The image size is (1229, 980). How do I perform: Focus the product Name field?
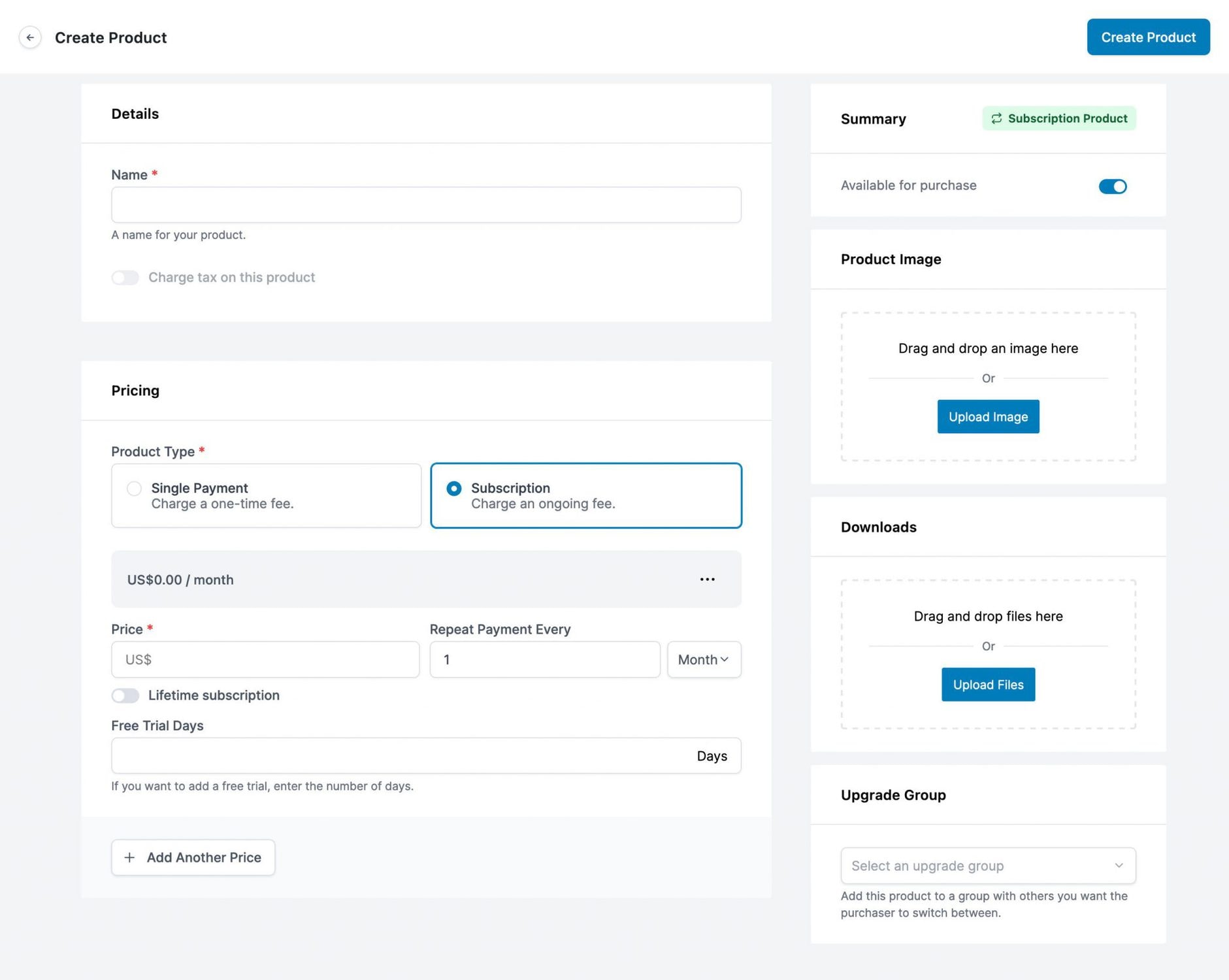tap(426, 205)
